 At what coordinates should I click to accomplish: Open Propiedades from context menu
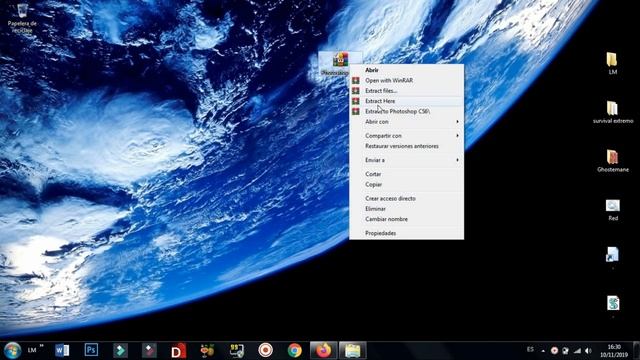tap(407, 233)
